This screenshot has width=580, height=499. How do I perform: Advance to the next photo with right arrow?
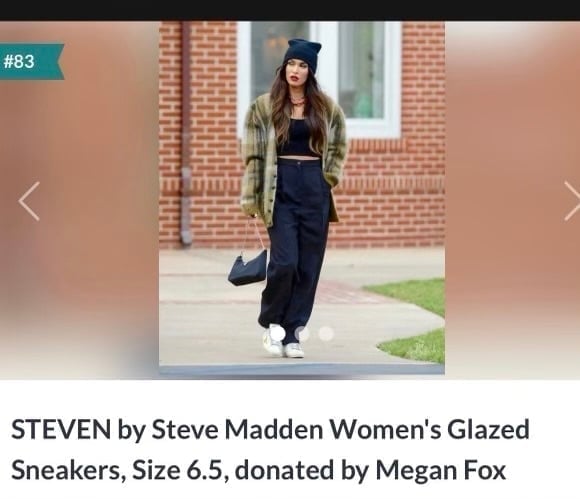(x=572, y=201)
